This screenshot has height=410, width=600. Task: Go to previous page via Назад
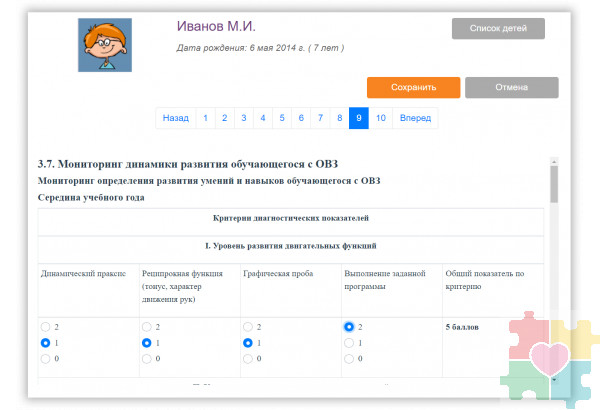[175, 118]
